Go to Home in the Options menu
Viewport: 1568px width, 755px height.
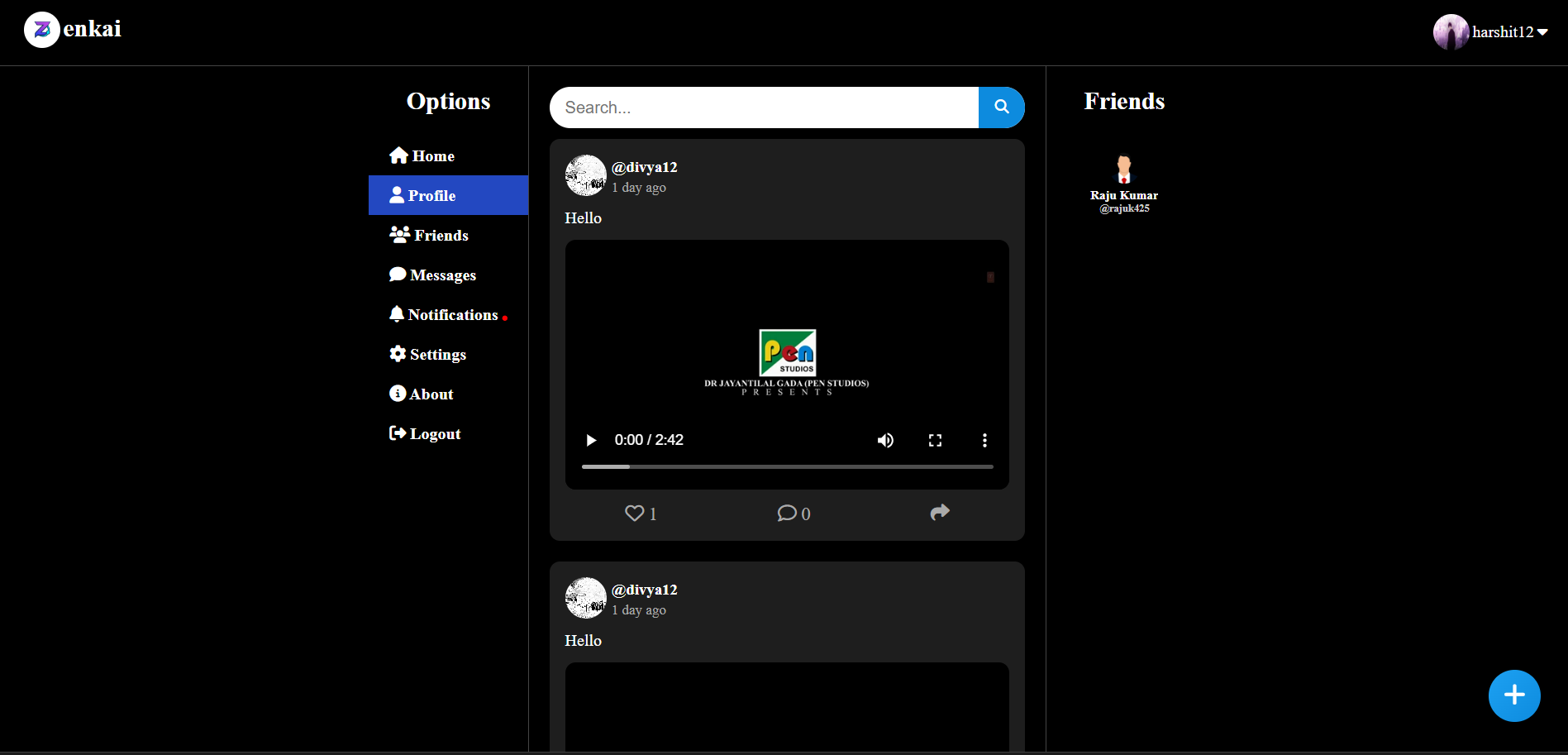[x=422, y=155]
